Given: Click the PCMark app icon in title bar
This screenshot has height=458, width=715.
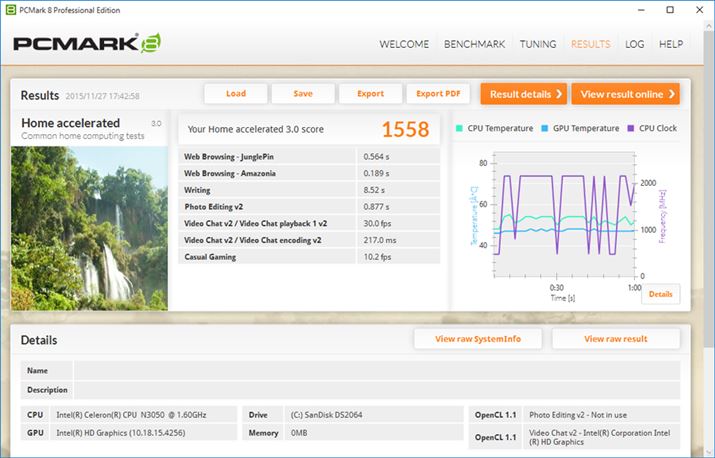Looking at the screenshot, I should click(x=10, y=9).
